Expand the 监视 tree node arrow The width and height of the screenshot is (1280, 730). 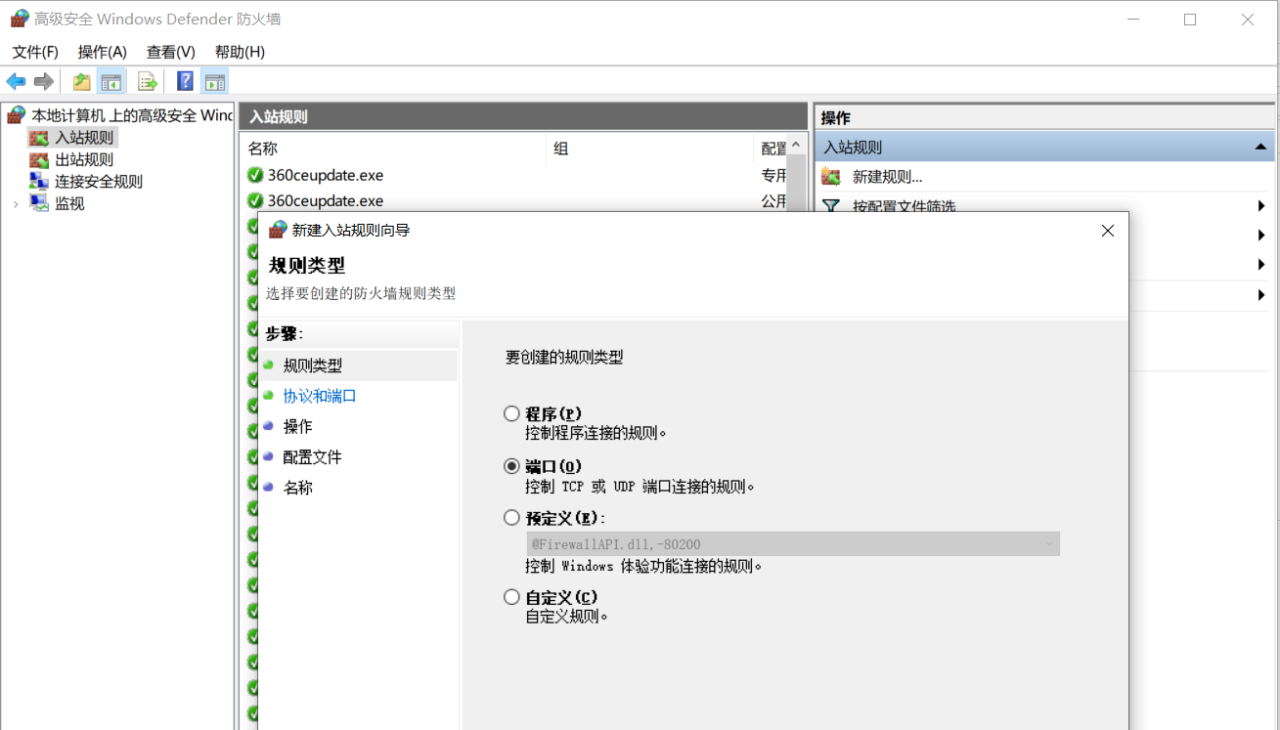tap(16, 204)
